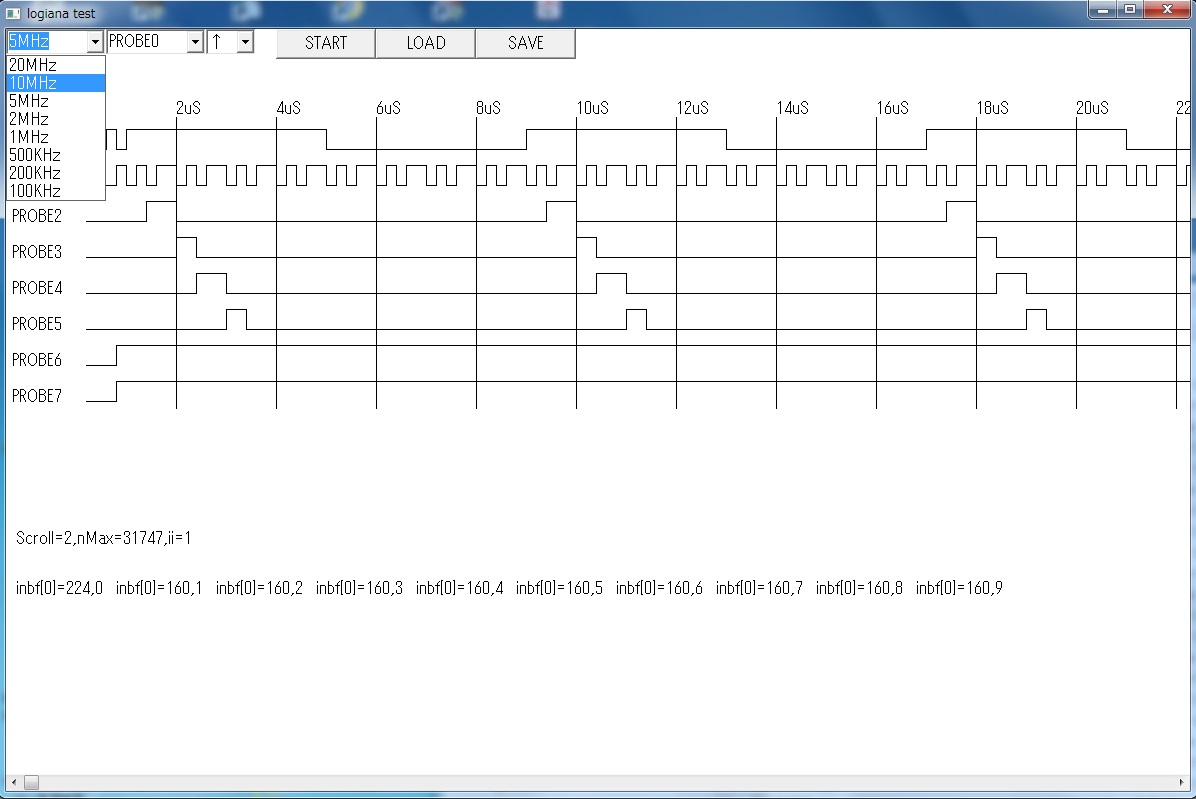Close the logiana test window
1196x799 pixels.
pyautogui.click(x=1167, y=10)
